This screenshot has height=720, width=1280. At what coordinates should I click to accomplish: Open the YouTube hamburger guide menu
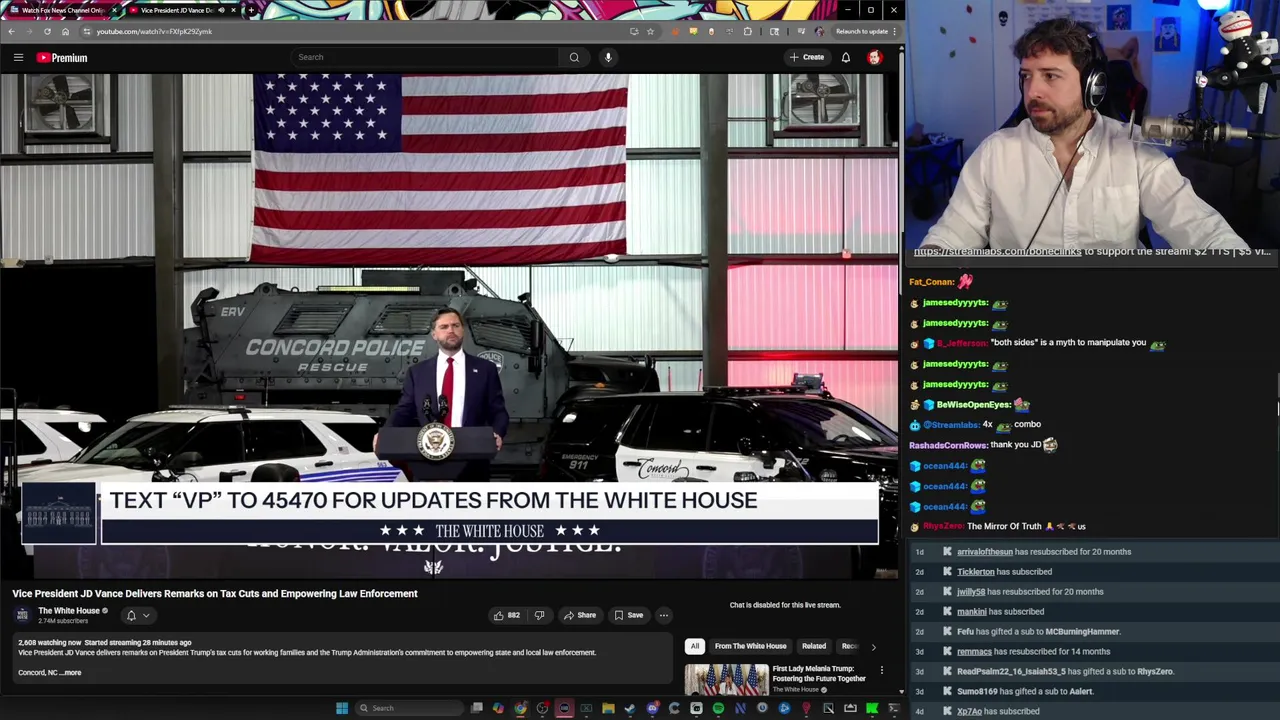click(x=18, y=57)
